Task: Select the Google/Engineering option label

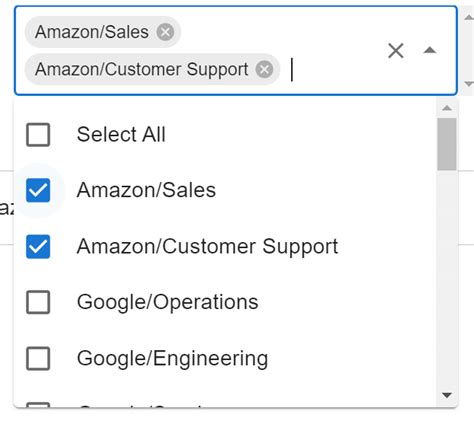Action: point(172,359)
